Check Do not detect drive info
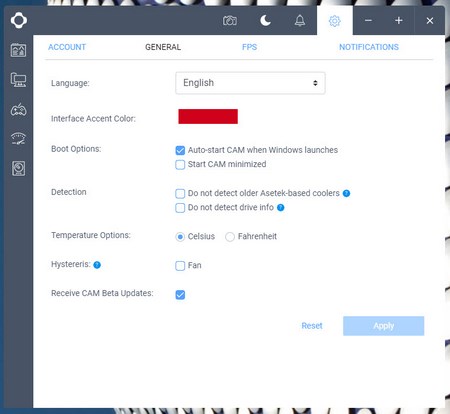450x414 pixels. 180,208
